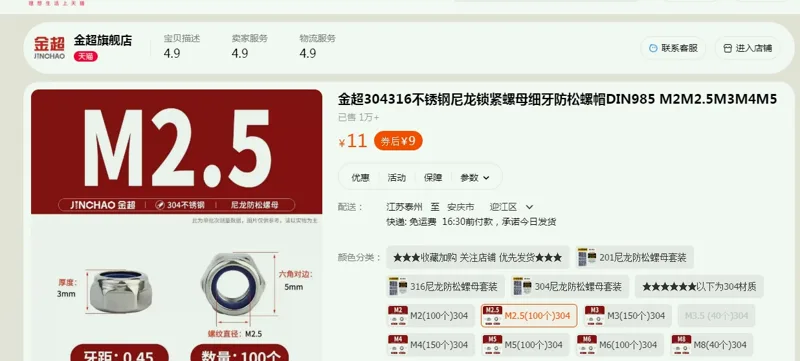The image size is (800, 361).
Task: Open the 优惠 tab
Action: [360, 177]
